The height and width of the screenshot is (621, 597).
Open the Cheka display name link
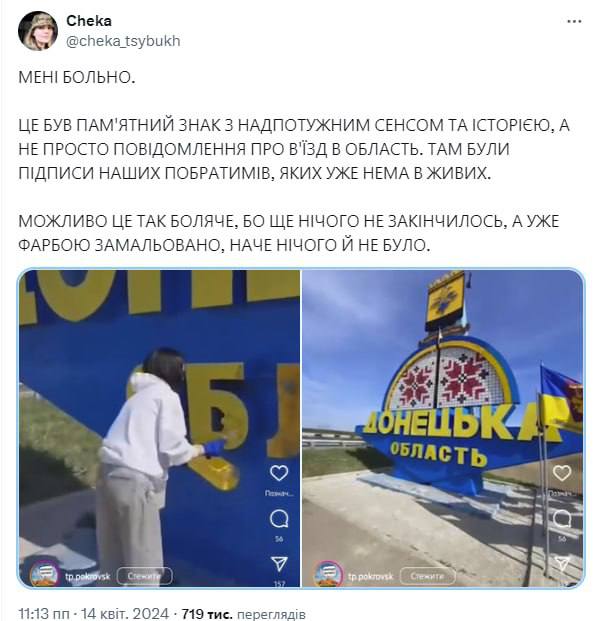[89, 21]
